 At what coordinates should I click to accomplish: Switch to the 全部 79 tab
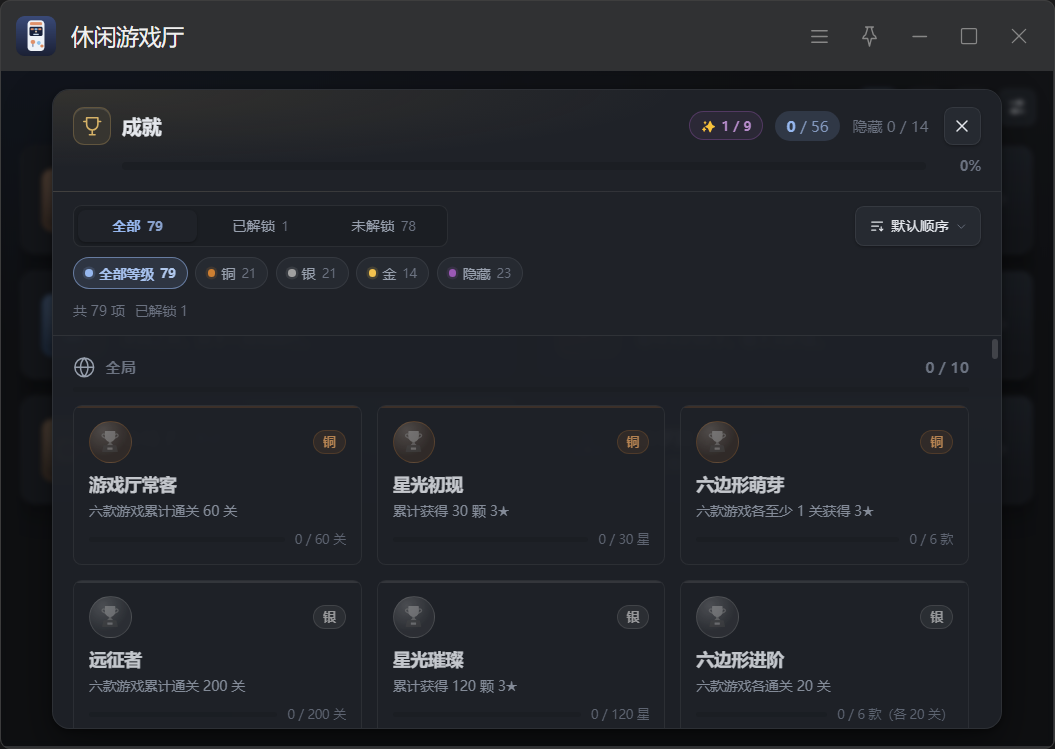(137, 226)
